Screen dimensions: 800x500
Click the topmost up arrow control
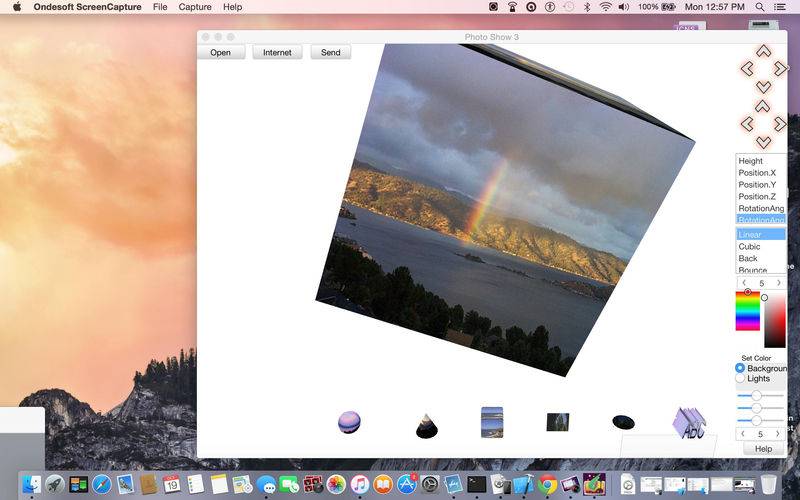pos(763,51)
